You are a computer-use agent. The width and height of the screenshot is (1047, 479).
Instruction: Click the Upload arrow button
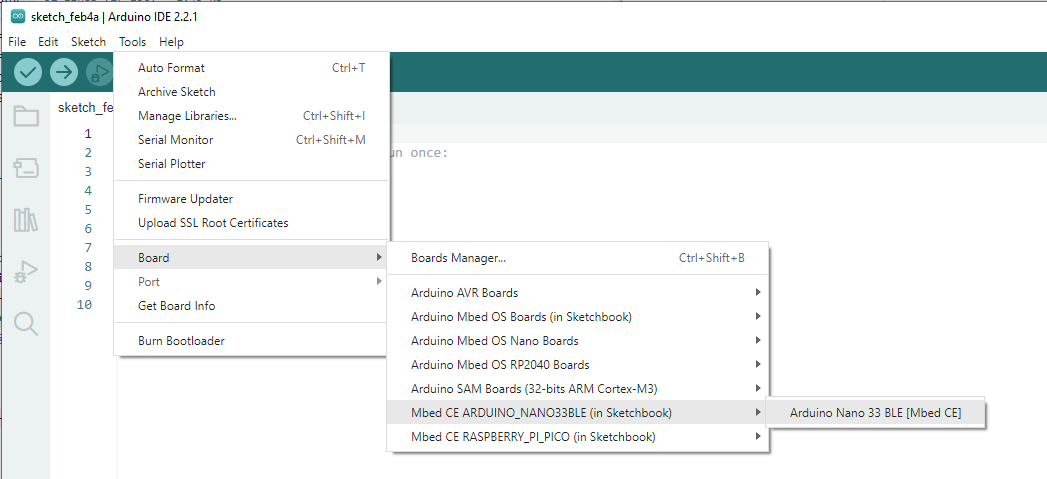64,72
